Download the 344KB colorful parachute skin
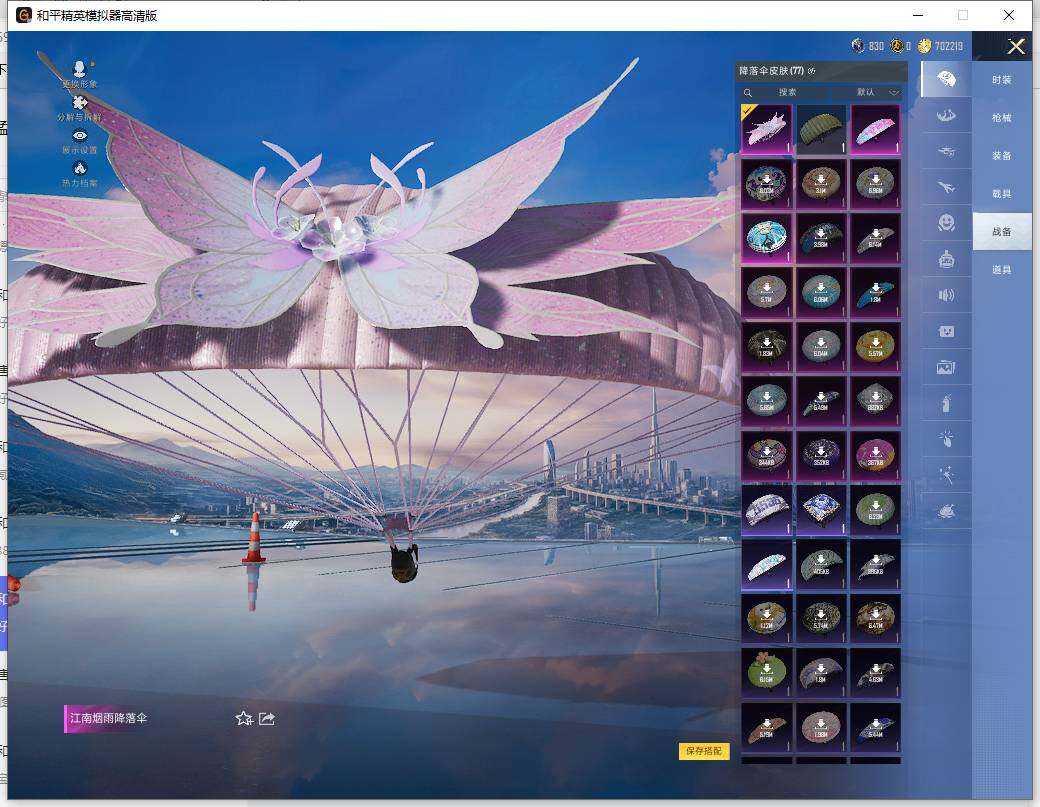Image resolution: width=1040 pixels, height=807 pixels. (x=766, y=455)
